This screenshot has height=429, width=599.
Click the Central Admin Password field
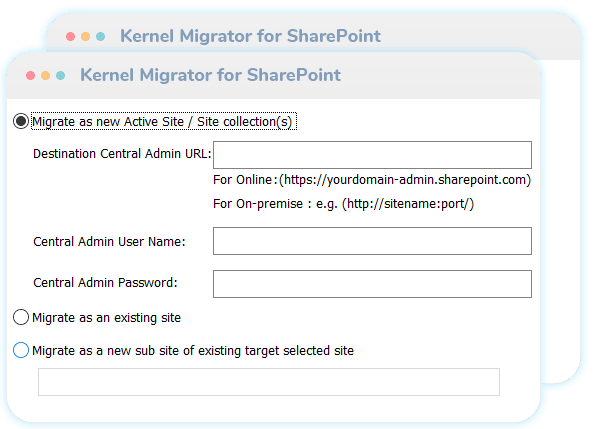tap(372, 284)
